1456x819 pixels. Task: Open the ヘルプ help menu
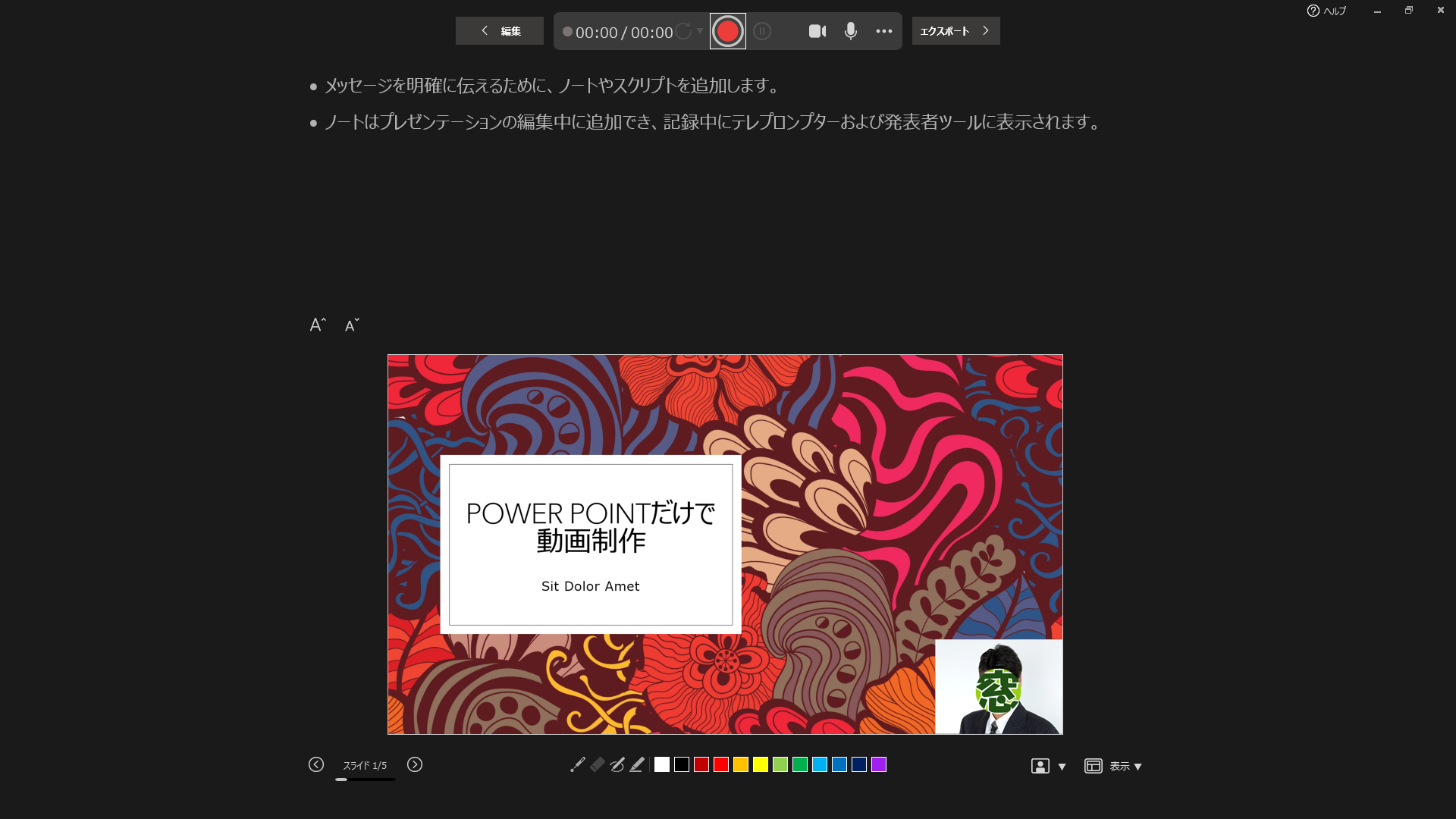coord(1327,11)
